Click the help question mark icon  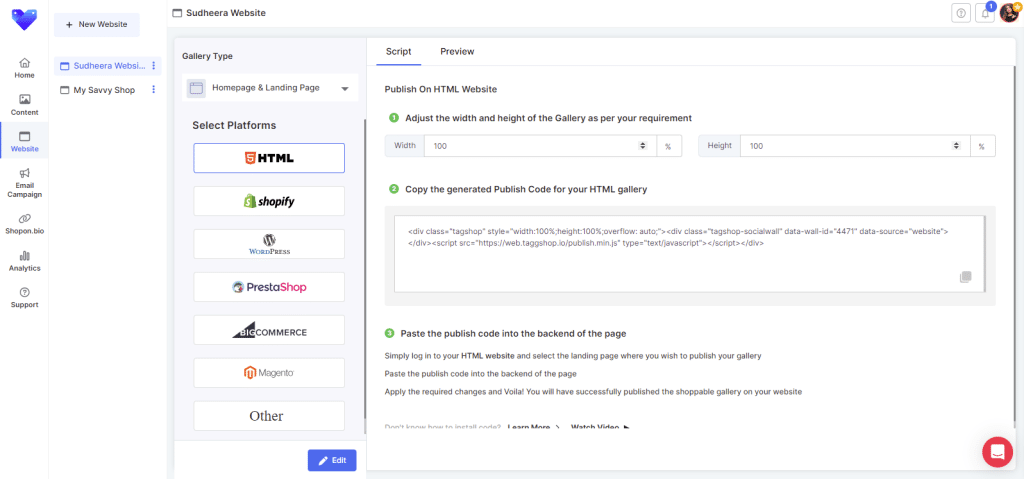961,13
